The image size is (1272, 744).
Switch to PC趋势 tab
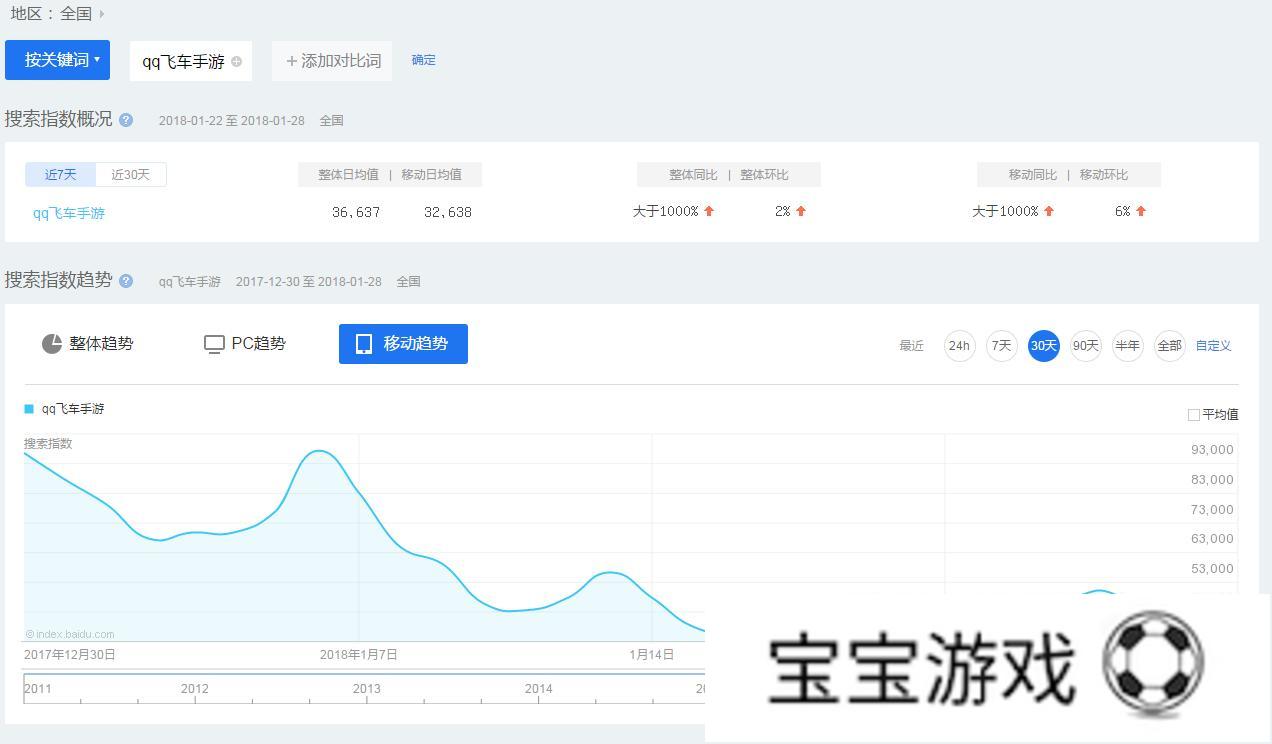(245, 344)
